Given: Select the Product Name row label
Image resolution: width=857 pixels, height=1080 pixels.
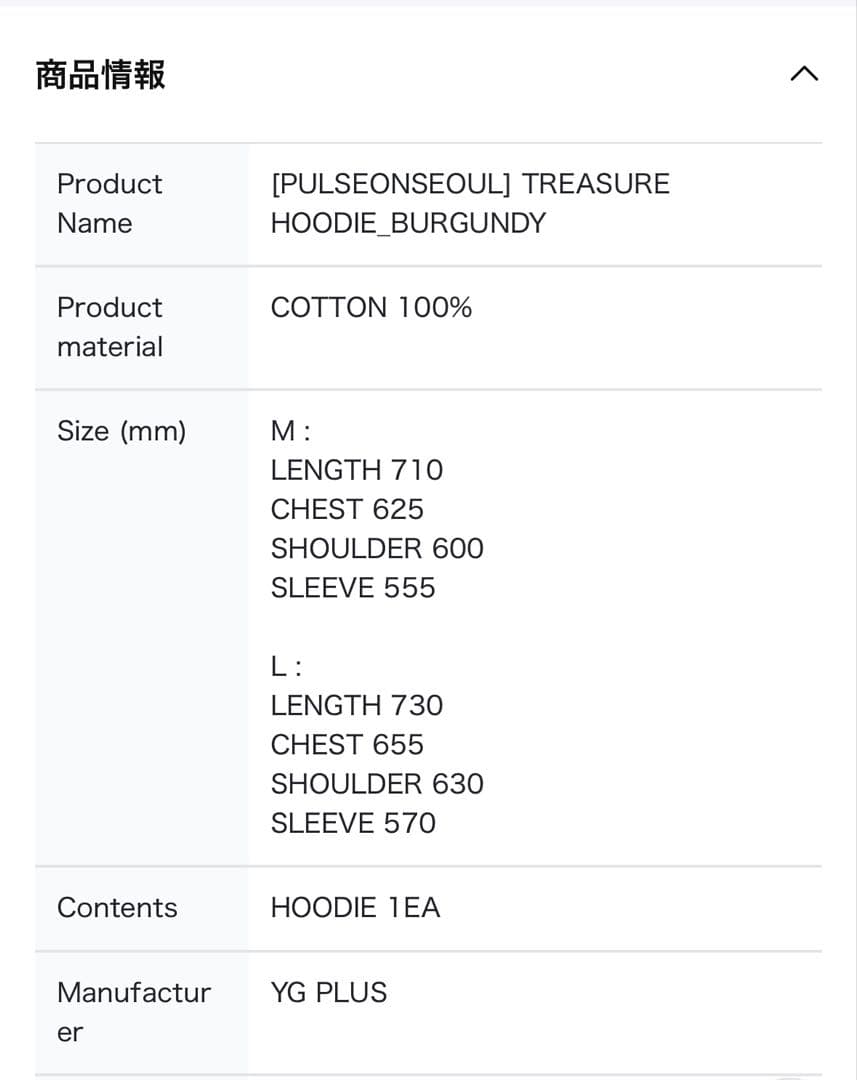Looking at the screenshot, I should point(109,203).
